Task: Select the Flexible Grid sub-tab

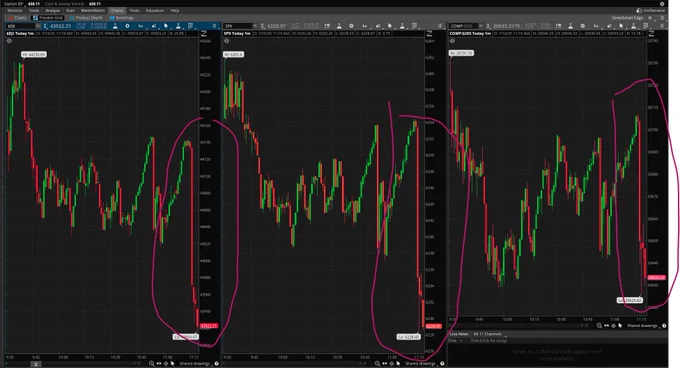Action: point(48,18)
